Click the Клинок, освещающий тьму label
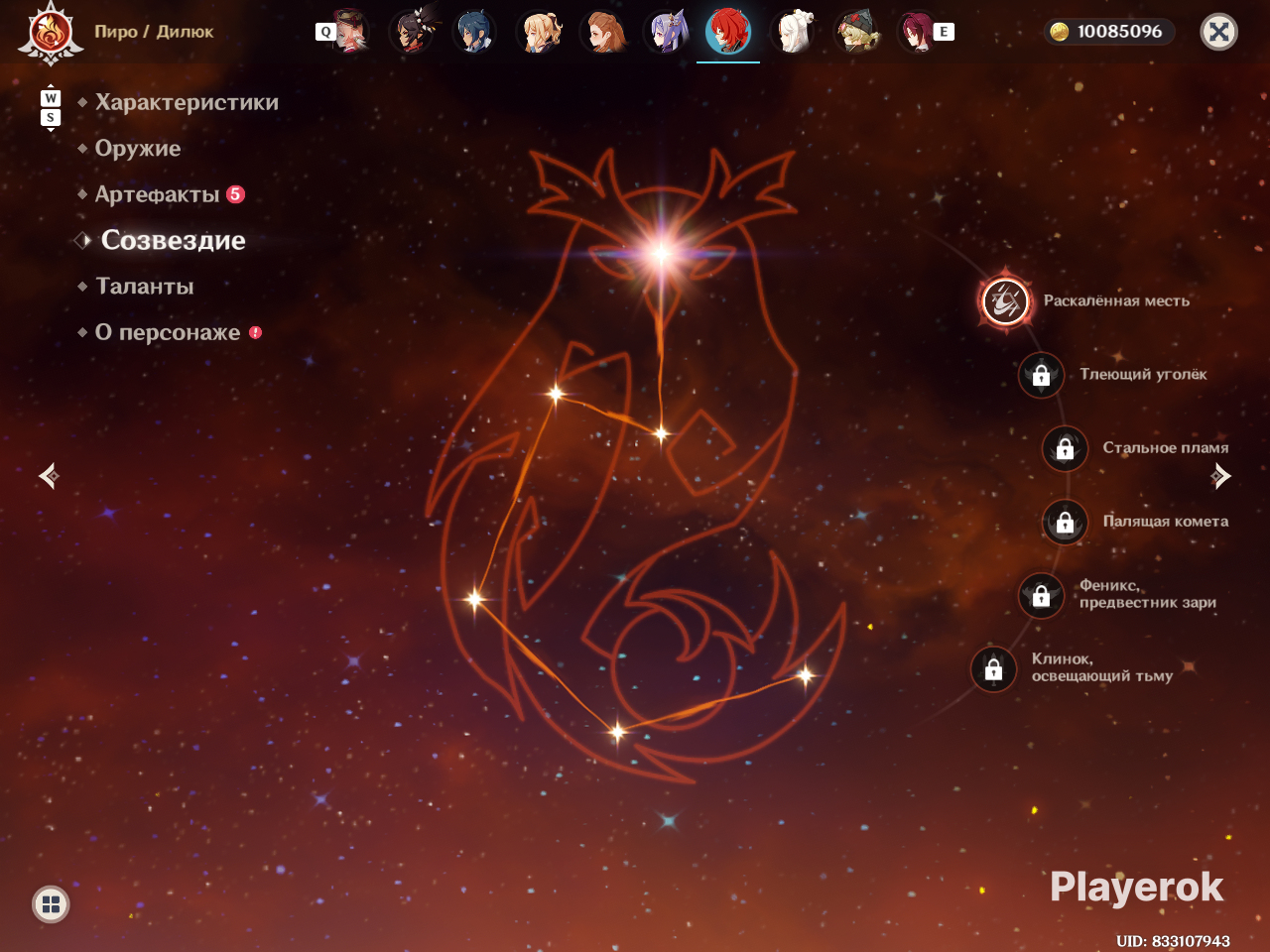The width and height of the screenshot is (1270, 952). click(1102, 667)
